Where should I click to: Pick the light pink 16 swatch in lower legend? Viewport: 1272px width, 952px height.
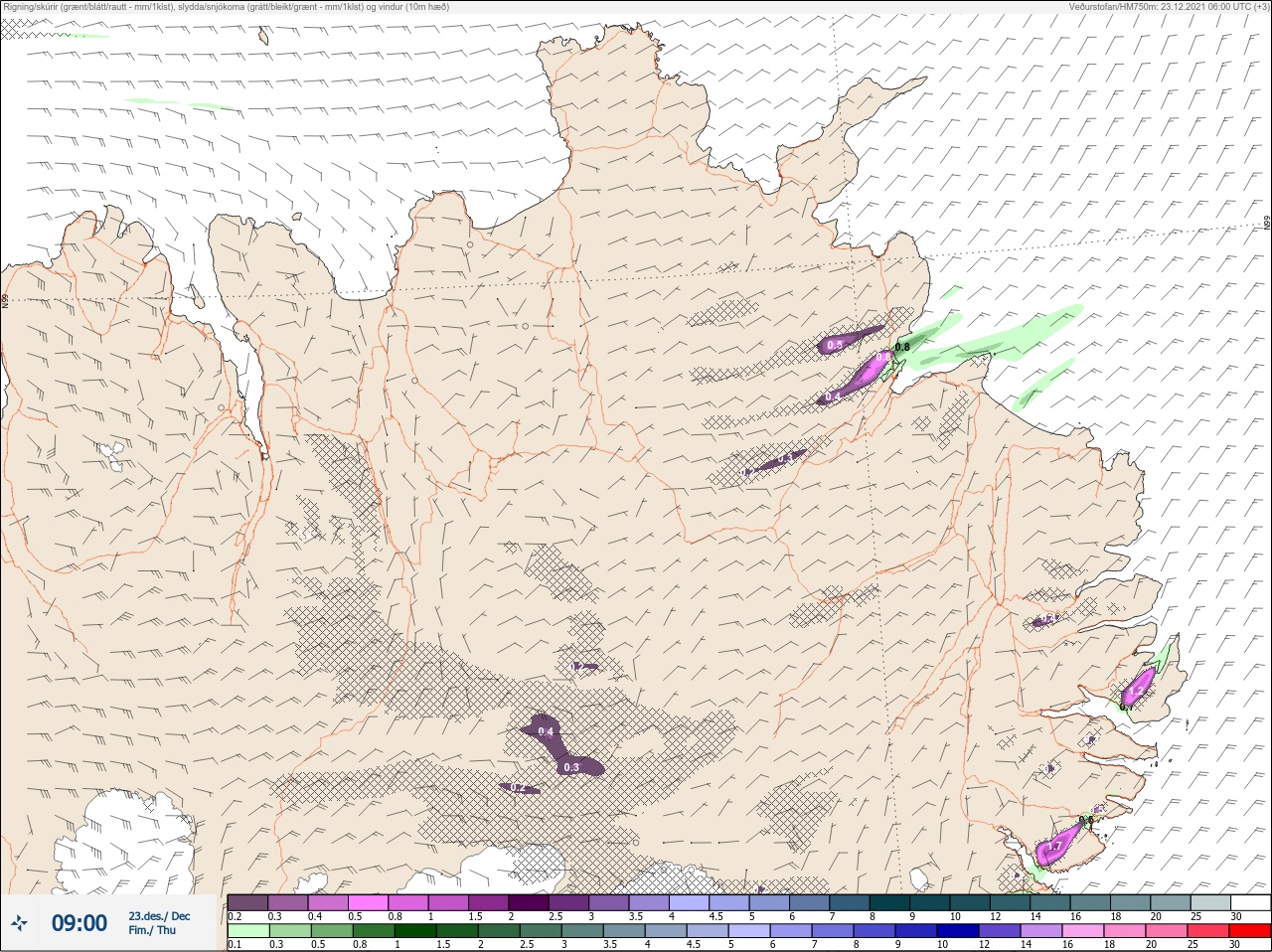(1085, 931)
